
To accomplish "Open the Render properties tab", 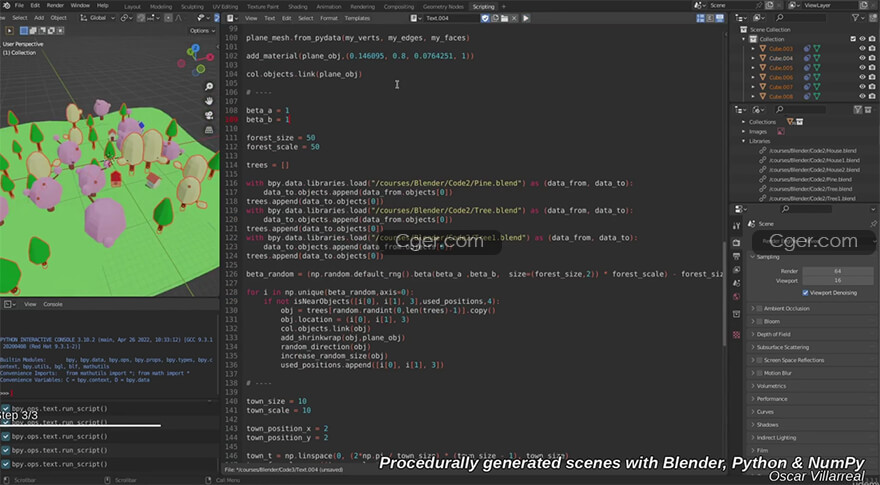I will click(736, 242).
